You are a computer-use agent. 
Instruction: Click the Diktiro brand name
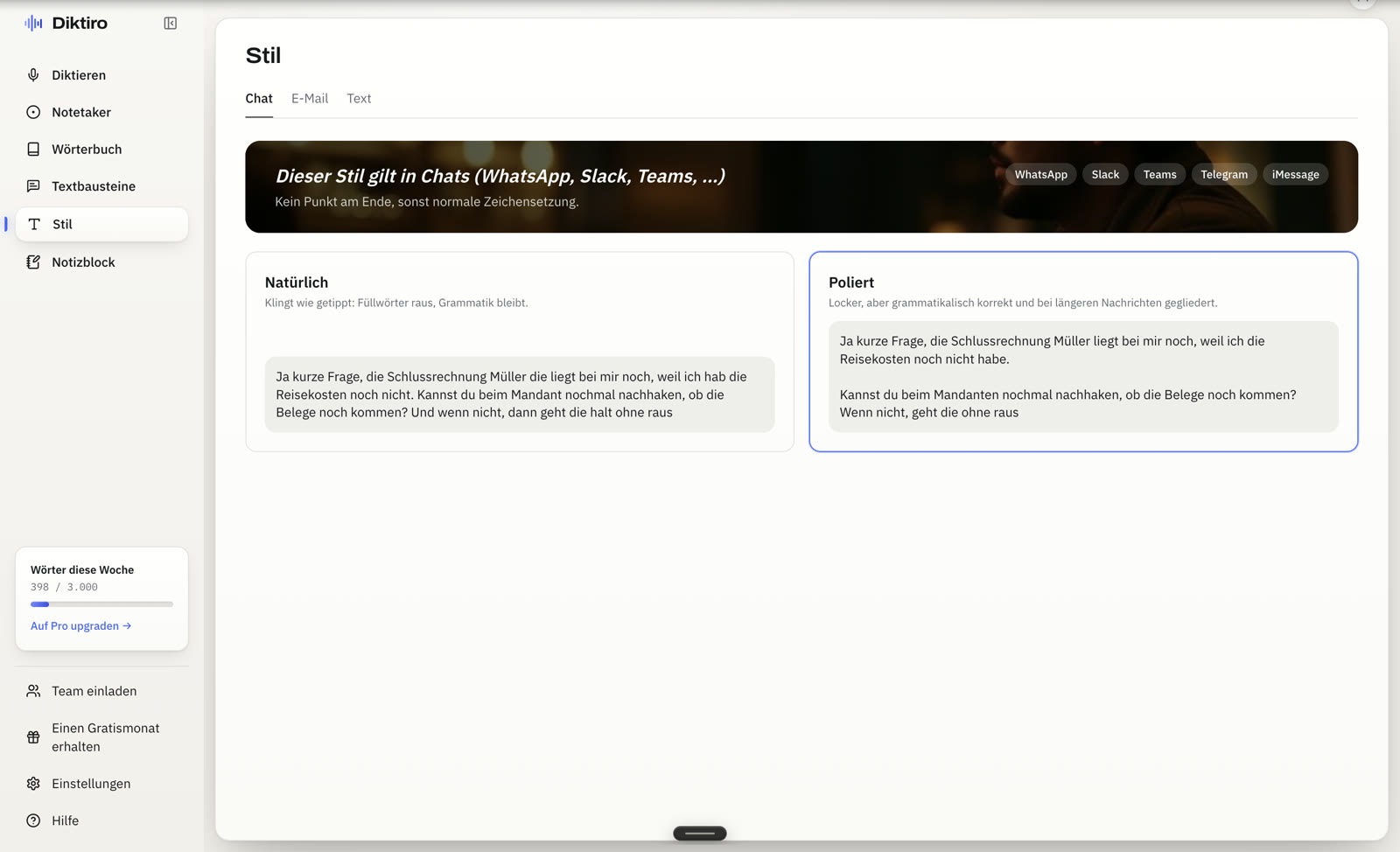point(80,23)
